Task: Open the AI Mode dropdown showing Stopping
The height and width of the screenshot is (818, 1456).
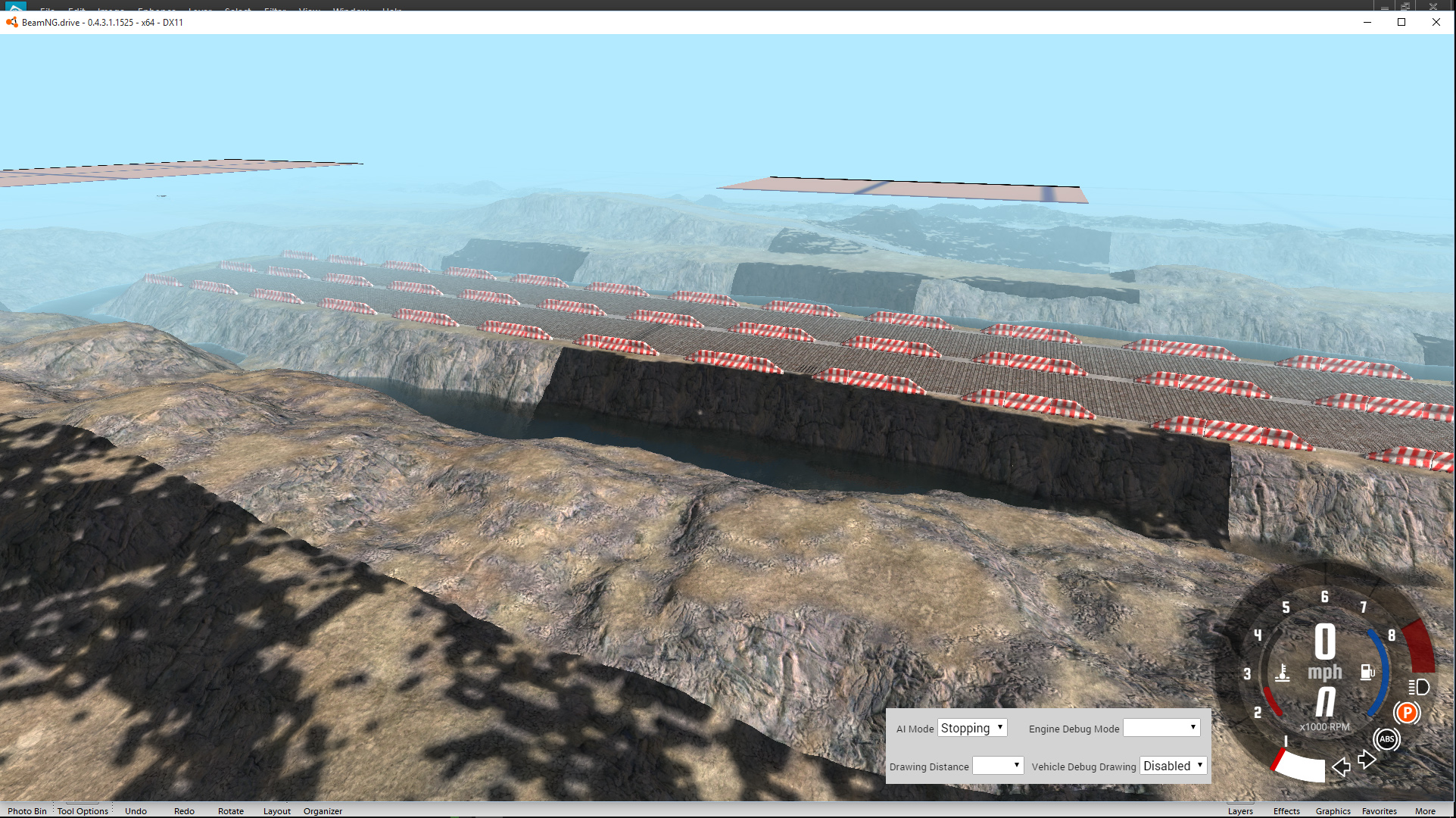Action: (972, 728)
